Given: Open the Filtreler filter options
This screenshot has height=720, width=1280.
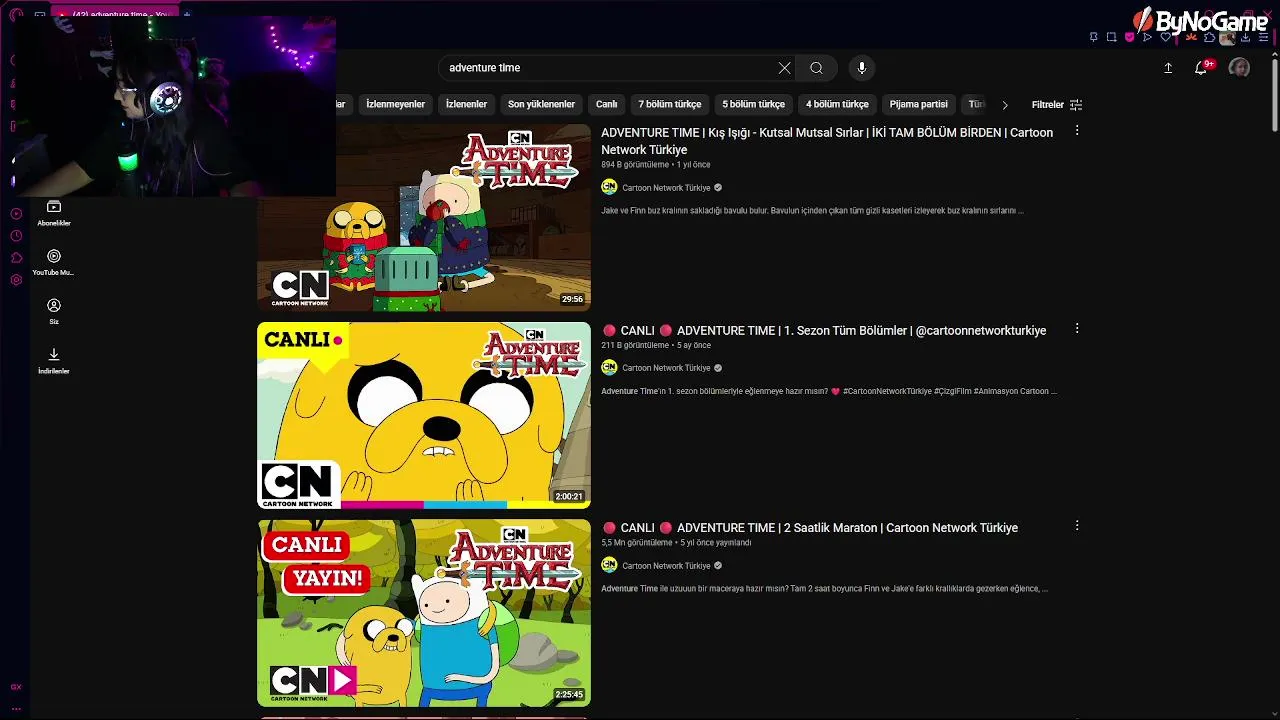Looking at the screenshot, I should pos(1057,105).
